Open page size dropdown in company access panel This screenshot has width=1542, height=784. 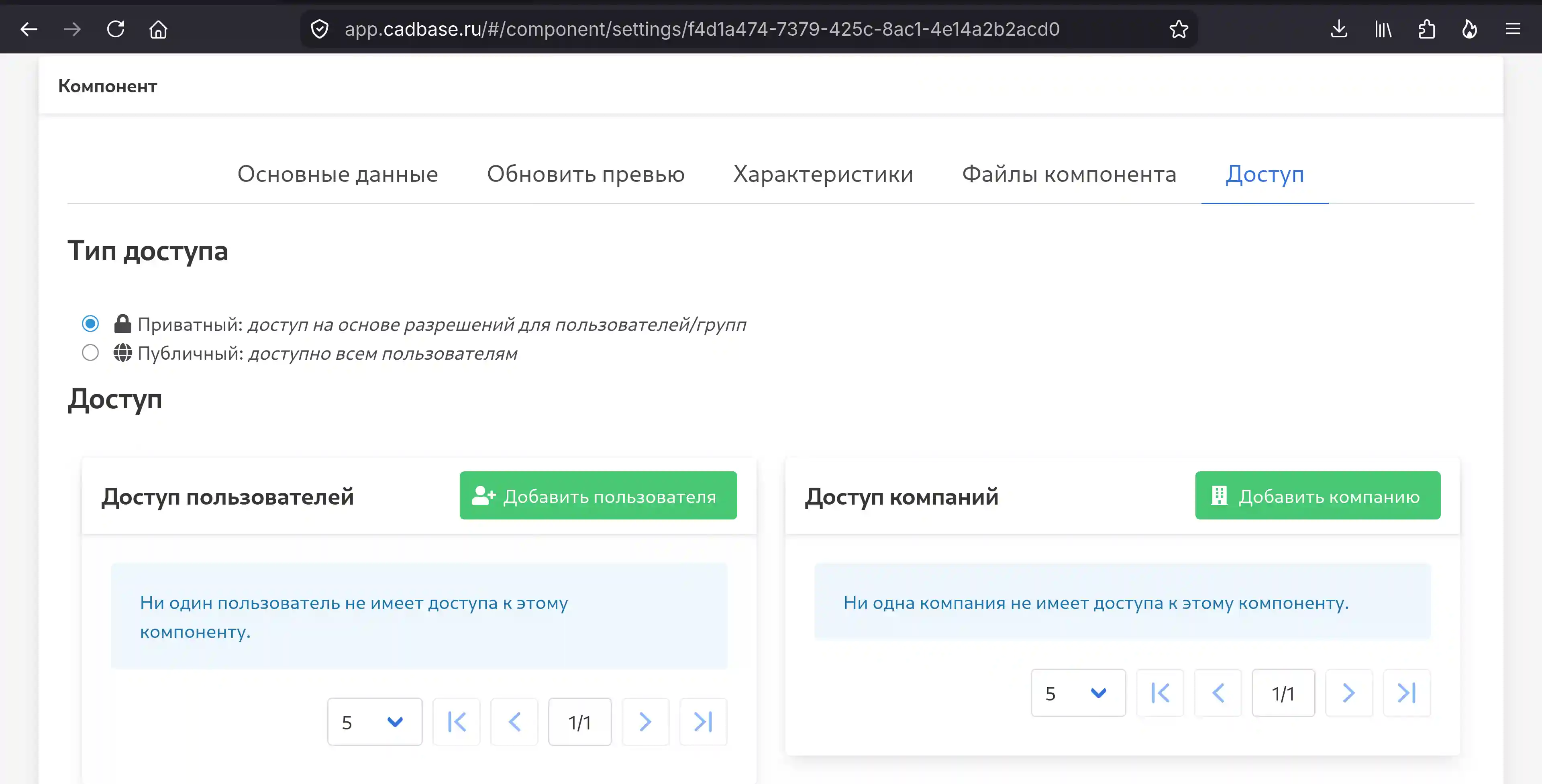pos(1078,693)
